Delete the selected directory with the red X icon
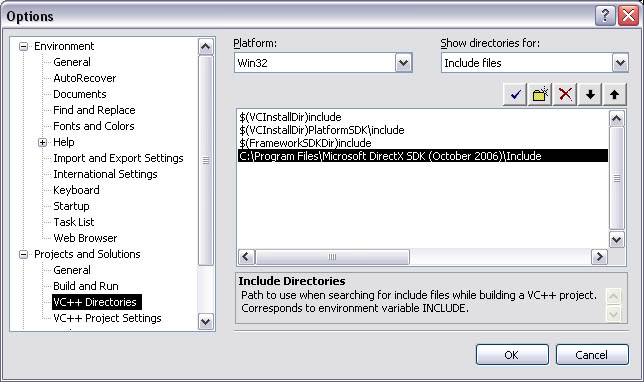 tap(565, 95)
